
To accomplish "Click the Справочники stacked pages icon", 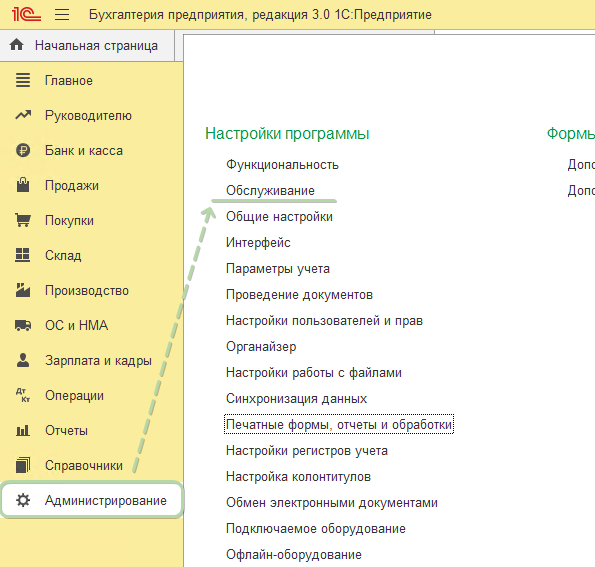I will click(x=23, y=465).
